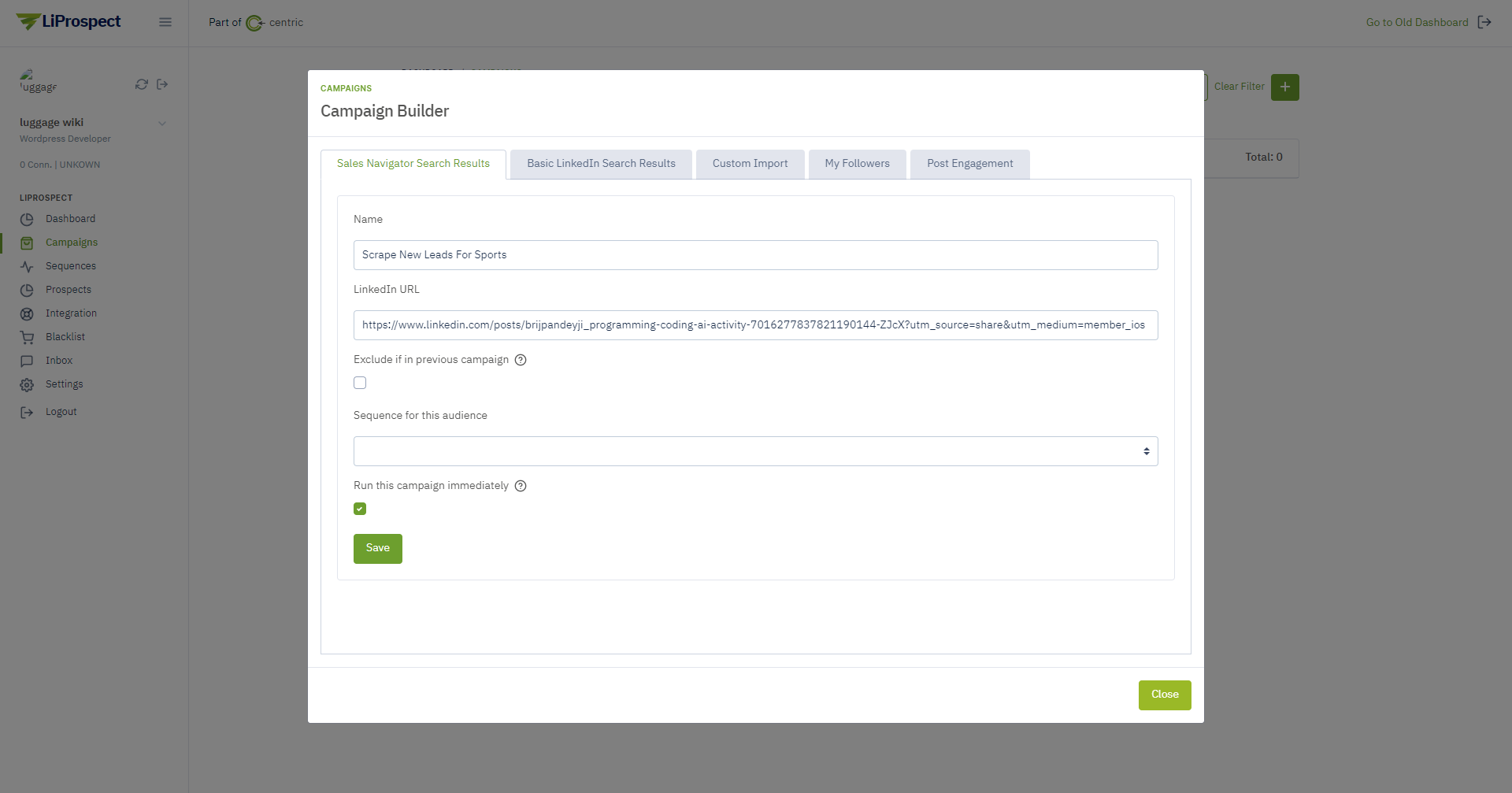1512x793 pixels.
Task: Click the Settings gear icon
Action: [x=27, y=385]
